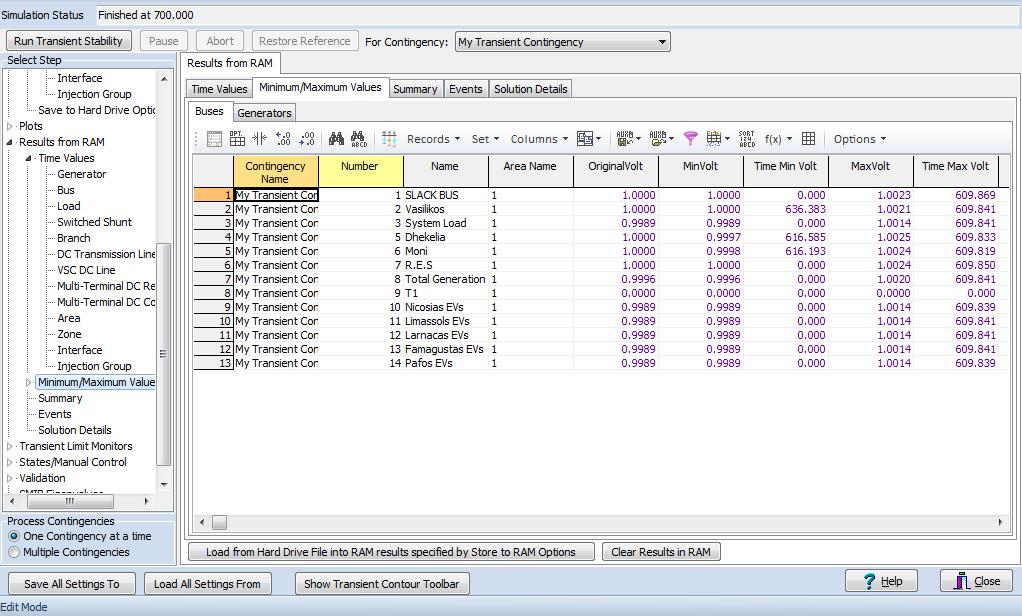Screen dimensions: 1022x616
Task: Select Generator under Time Values
Action: [x=81, y=174]
